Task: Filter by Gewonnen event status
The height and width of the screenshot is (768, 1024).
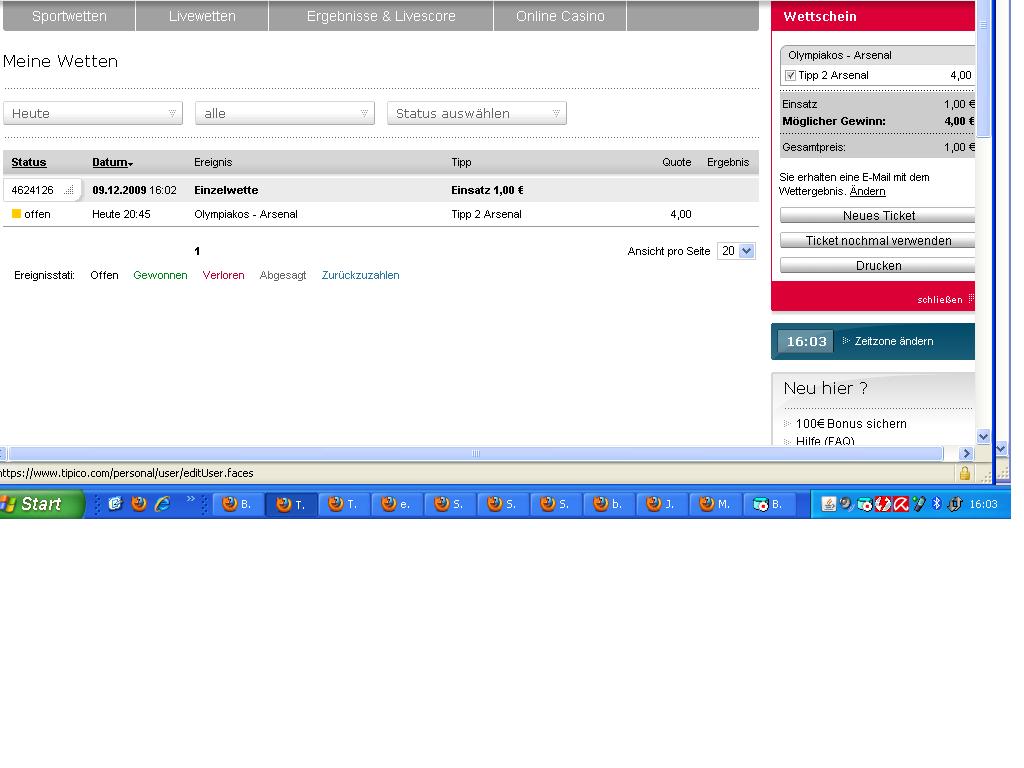Action: (160, 275)
